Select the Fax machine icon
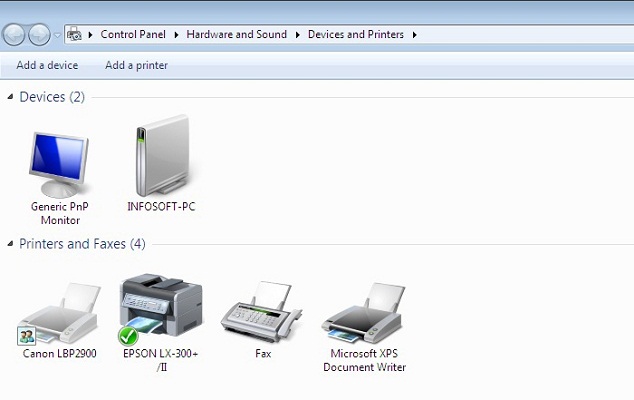Image resolution: width=634 pixels, height=400 pixels. coord(261,311)
